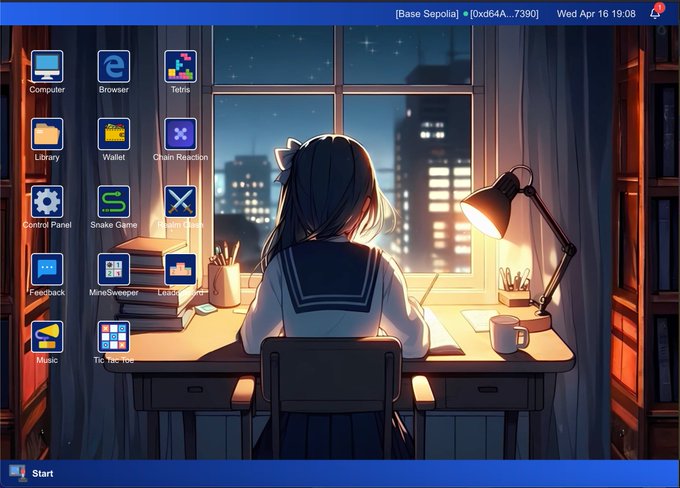Open the Realm Clash swords icon
The image size is (680, 488).
[180, 202]
